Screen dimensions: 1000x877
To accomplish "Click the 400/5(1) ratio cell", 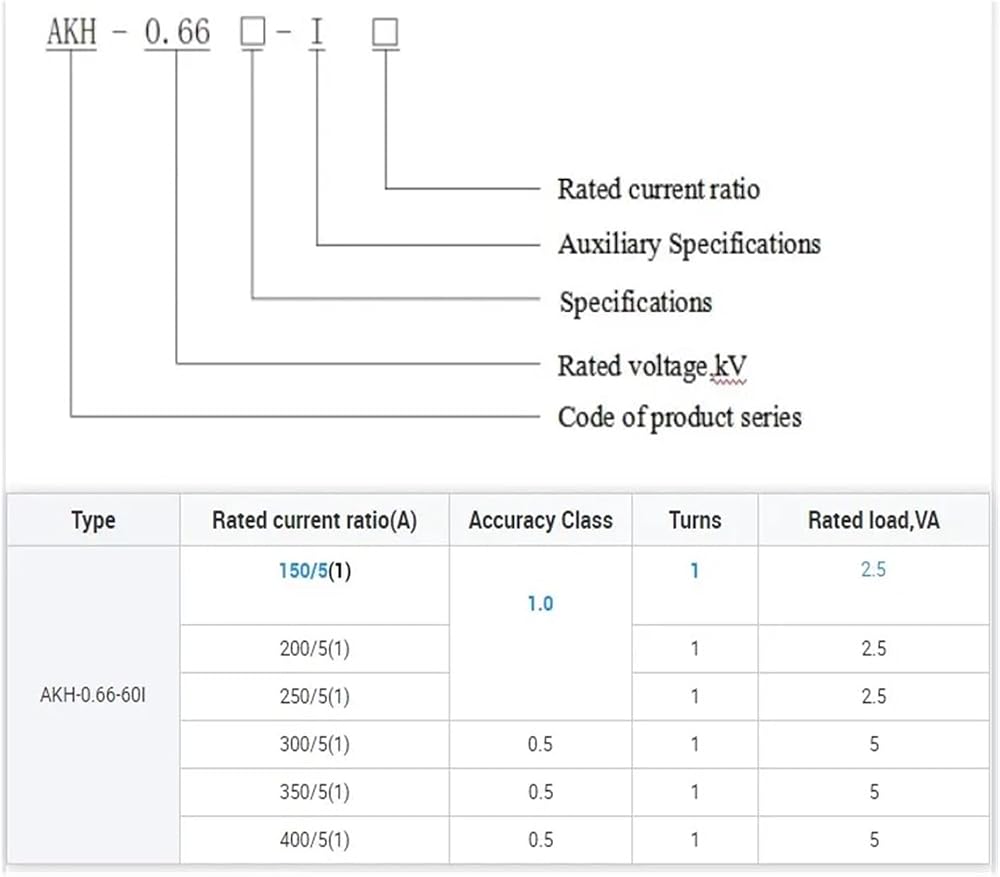I will [x=314, y=839].
